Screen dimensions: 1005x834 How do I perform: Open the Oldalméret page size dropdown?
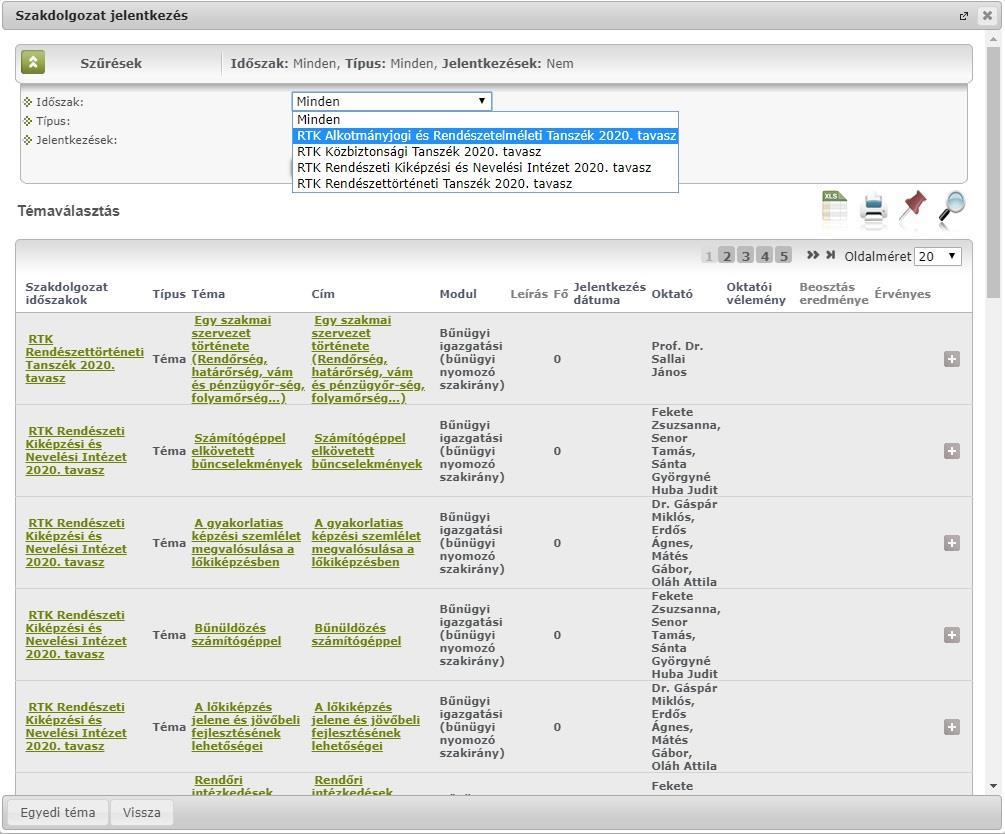938,256
